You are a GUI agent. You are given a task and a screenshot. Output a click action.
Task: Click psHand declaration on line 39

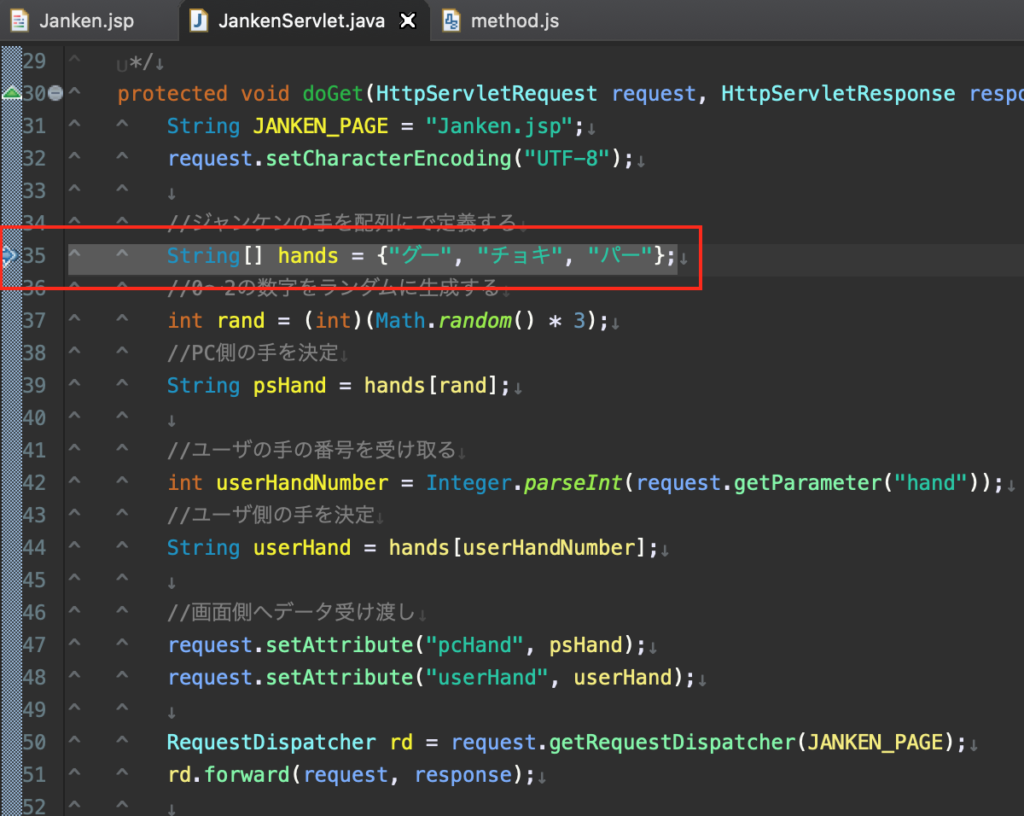(x=289, y=386)
